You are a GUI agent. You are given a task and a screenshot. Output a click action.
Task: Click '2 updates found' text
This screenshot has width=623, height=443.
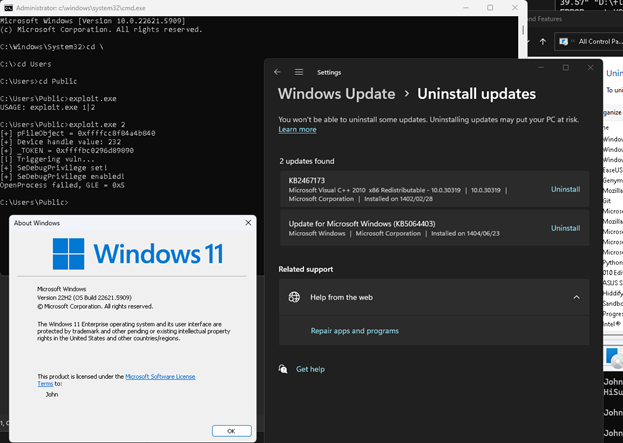pos(307,161)
